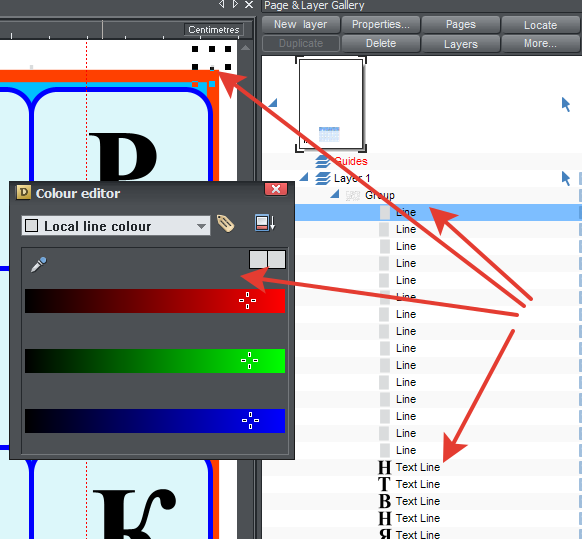582x539 pixels.
Task: Collapse the page entry triangle
Action: 273,103
